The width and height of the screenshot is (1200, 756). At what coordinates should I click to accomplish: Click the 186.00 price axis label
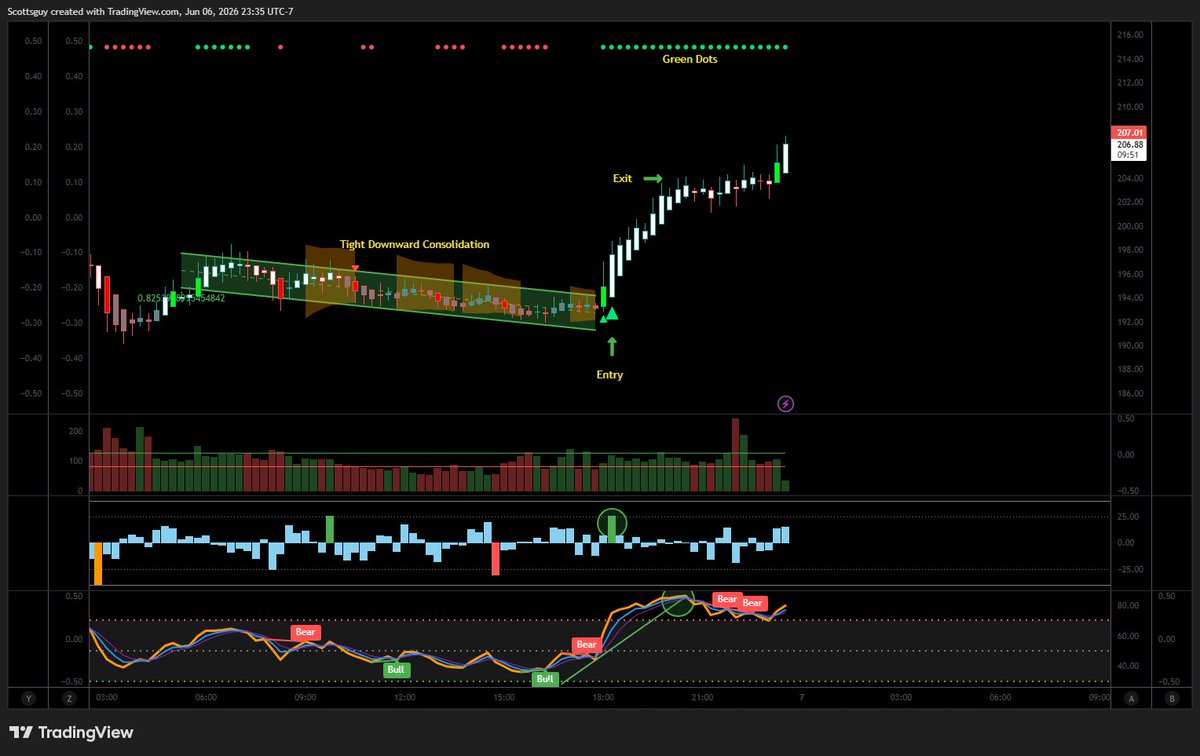pos(1131,393)
